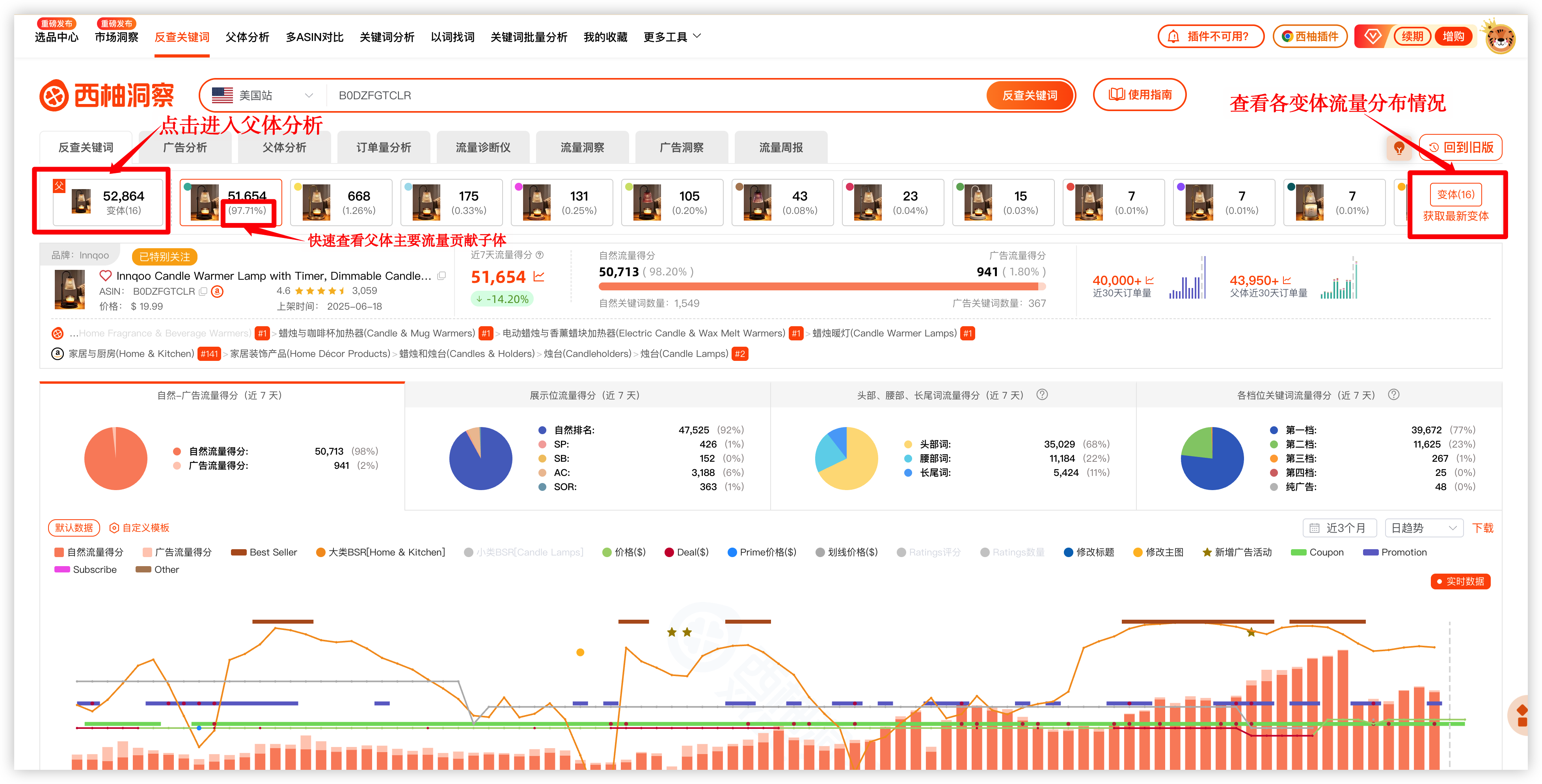Click the 变体(16) button
1542x784 pixels.
click(1456, 195)
